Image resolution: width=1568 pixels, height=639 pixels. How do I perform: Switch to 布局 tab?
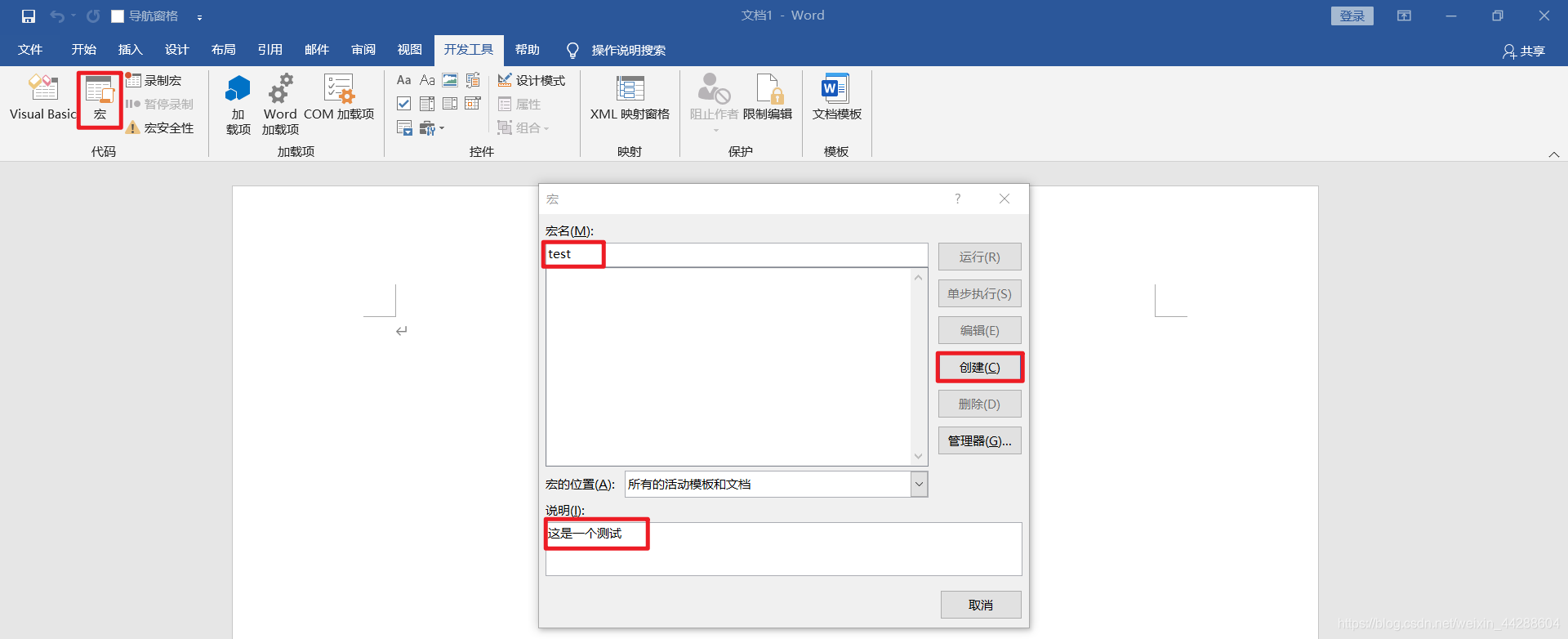coord(223,50)
